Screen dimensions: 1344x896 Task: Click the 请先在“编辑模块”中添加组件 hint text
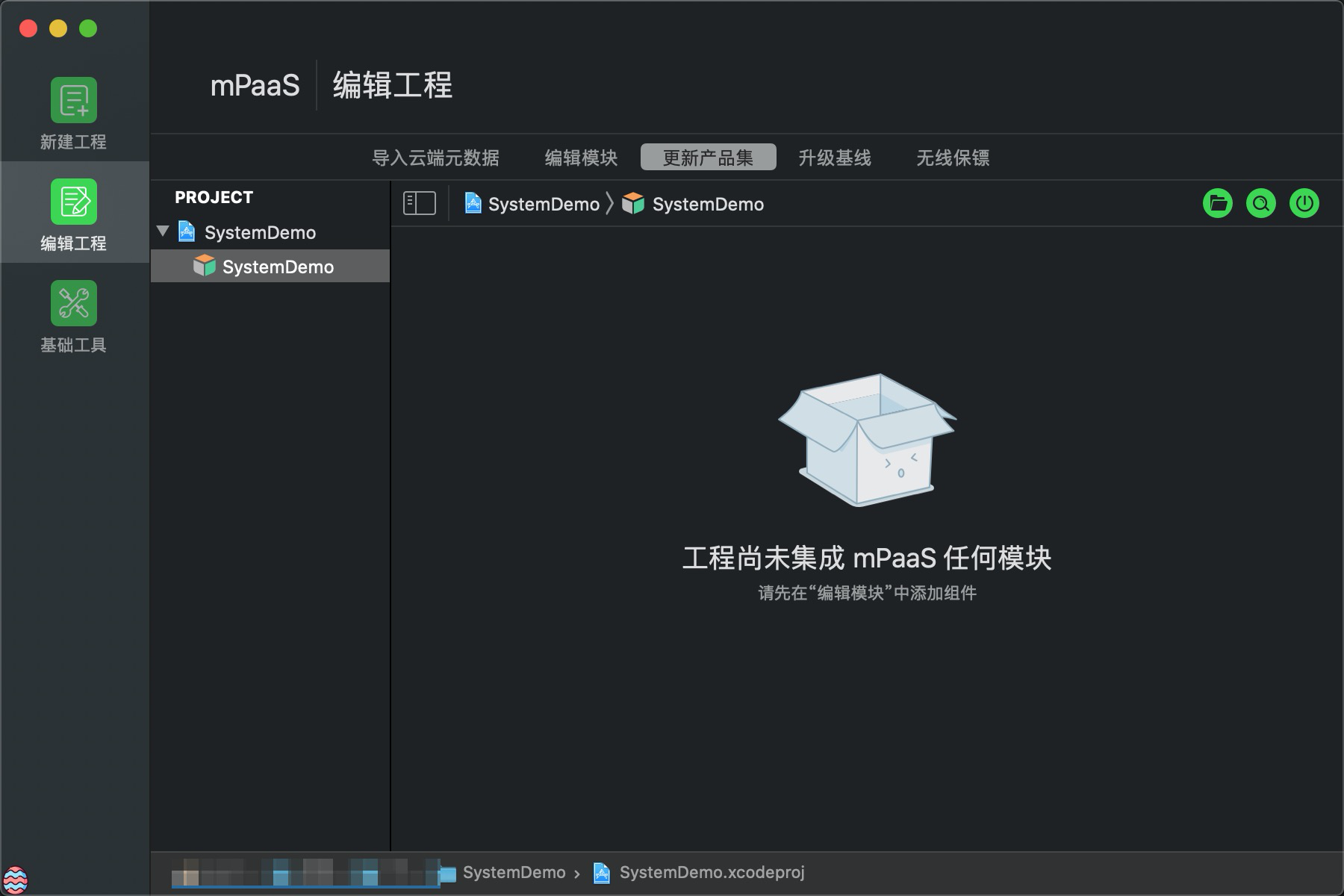point(867,593)
